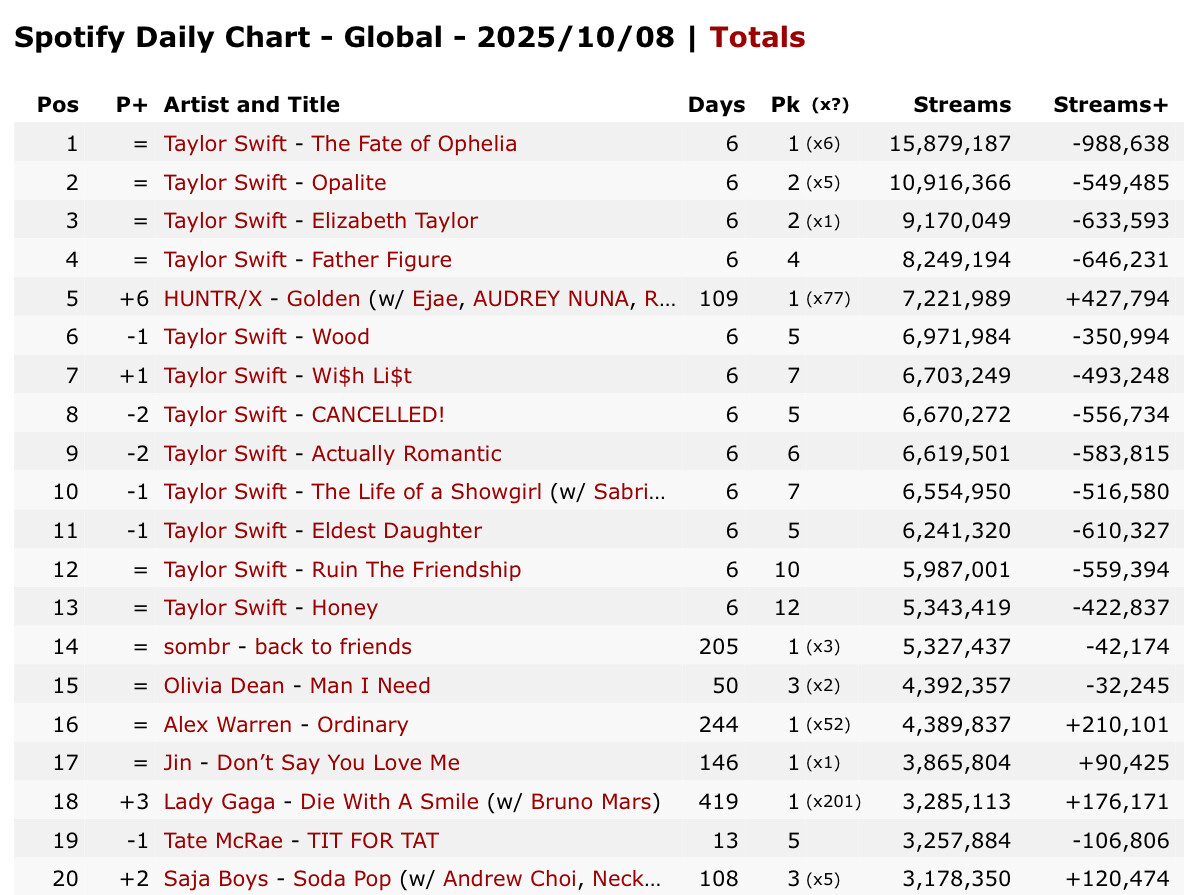Open the Golden song link
This screenshot has height=895, width=1184.
coord(323,299)
